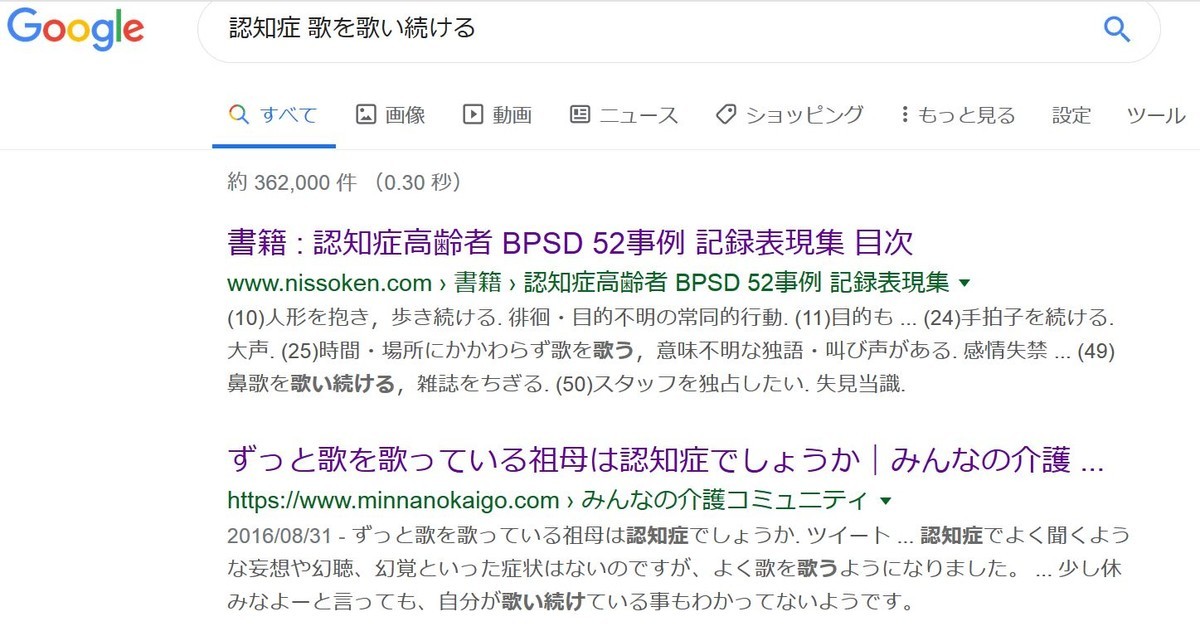Click the www.nissoken.com breadcrumb URL

588,282
